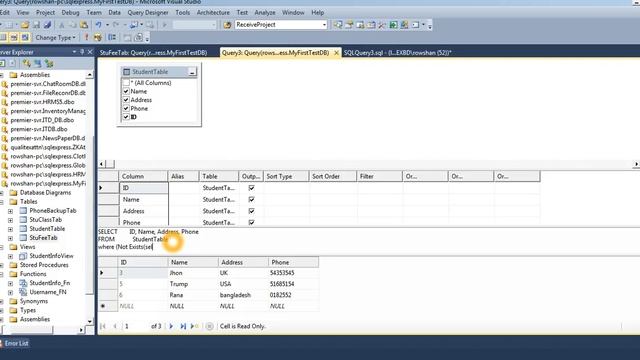The width and height of the screenshot is (640, 360).
Task: Click Name header in results grid
Action: (x=193, y=262)
